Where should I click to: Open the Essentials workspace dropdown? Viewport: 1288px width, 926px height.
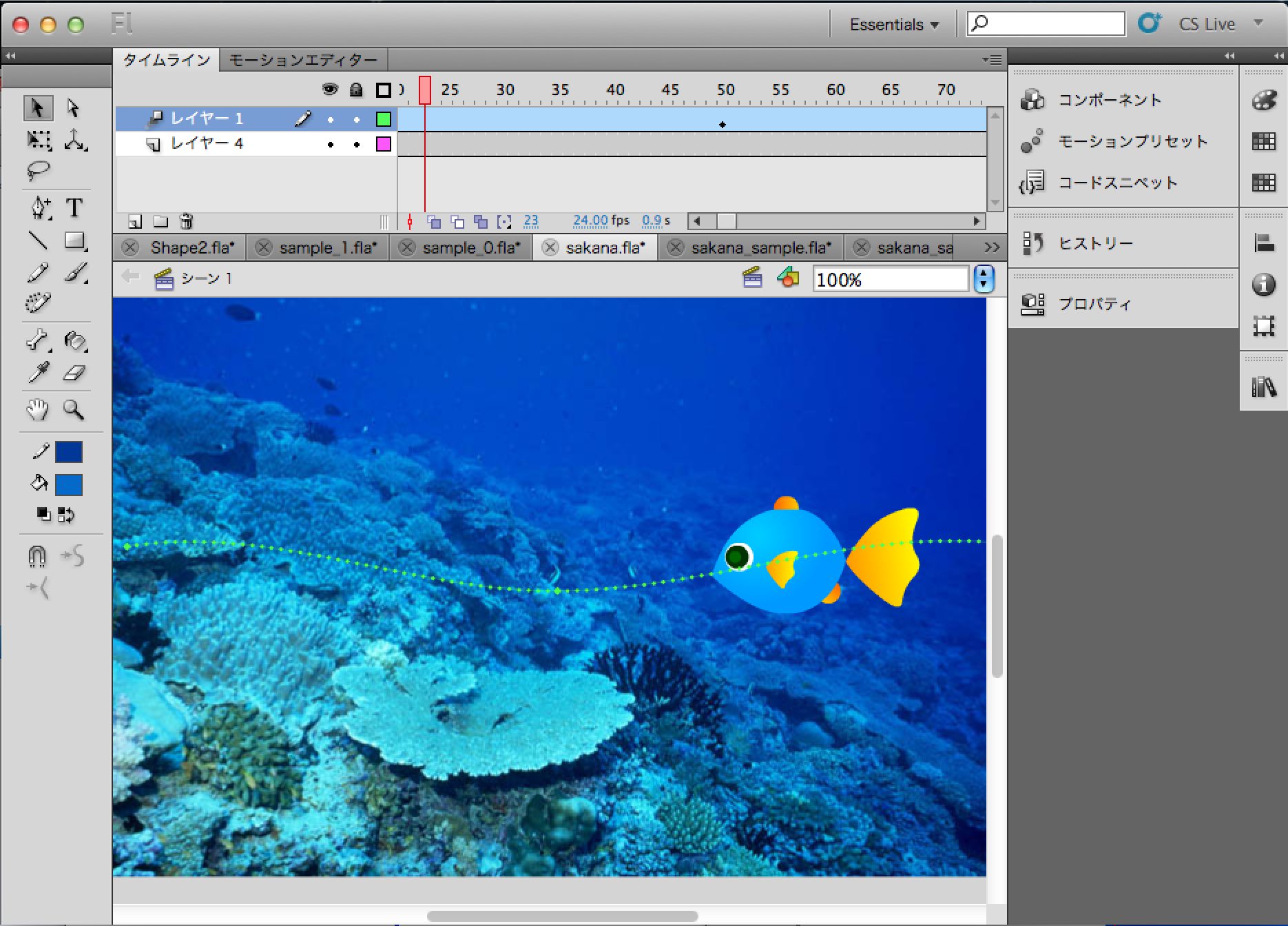tap(893, 25)
